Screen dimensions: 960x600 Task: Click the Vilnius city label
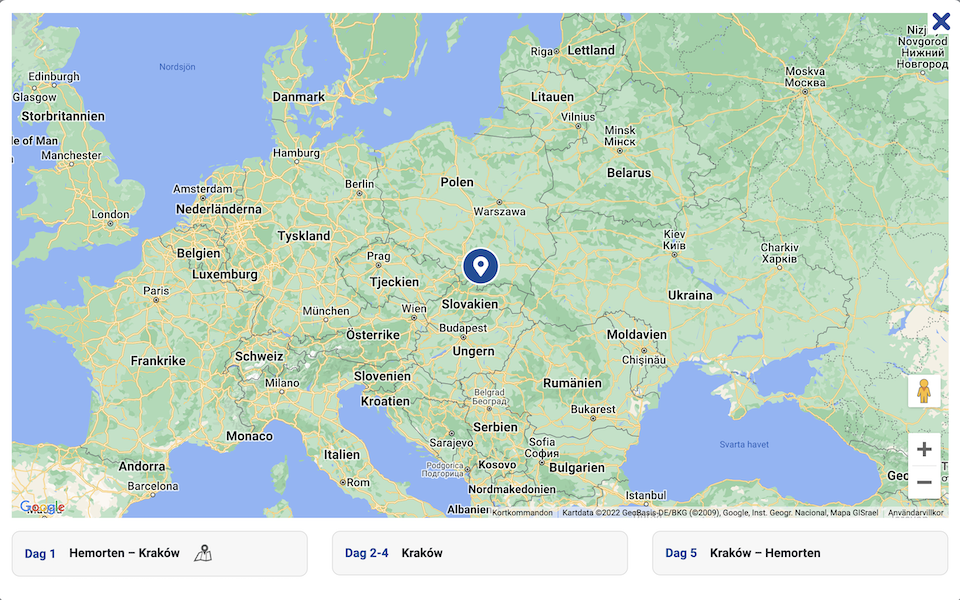click(x=578, y=117)
